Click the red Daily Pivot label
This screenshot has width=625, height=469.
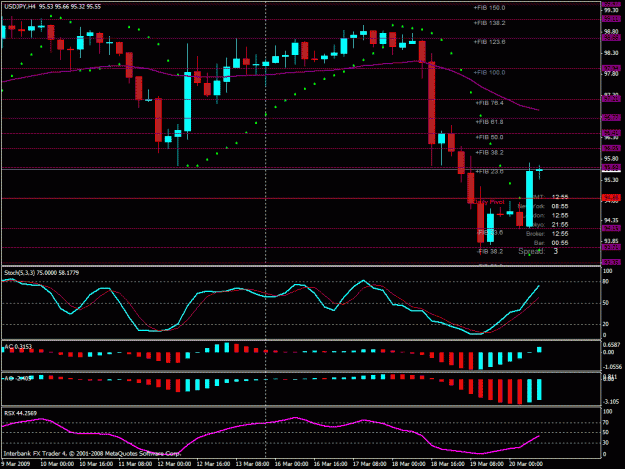click(489, 202)
